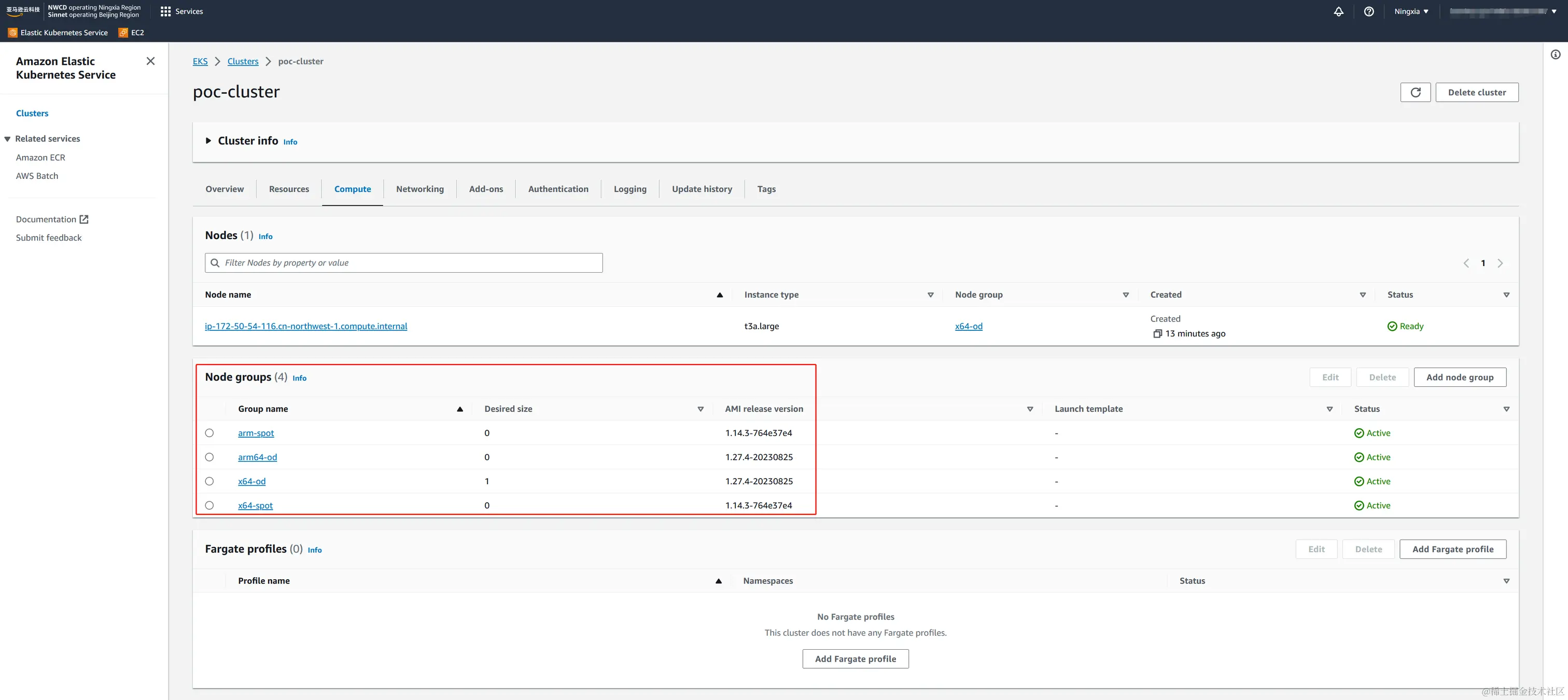
Task: Open Desired size column sort dropdown
Action: (x=700, y=410)
